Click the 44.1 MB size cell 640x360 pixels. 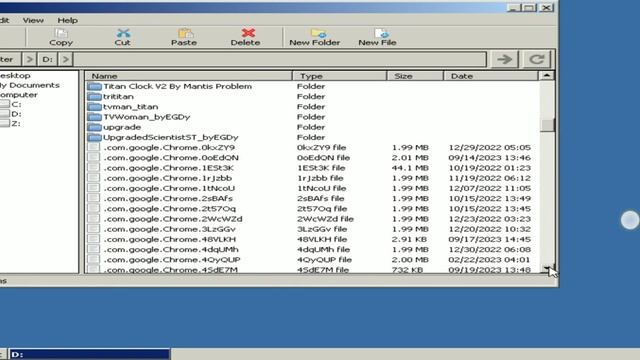(410, 168)
